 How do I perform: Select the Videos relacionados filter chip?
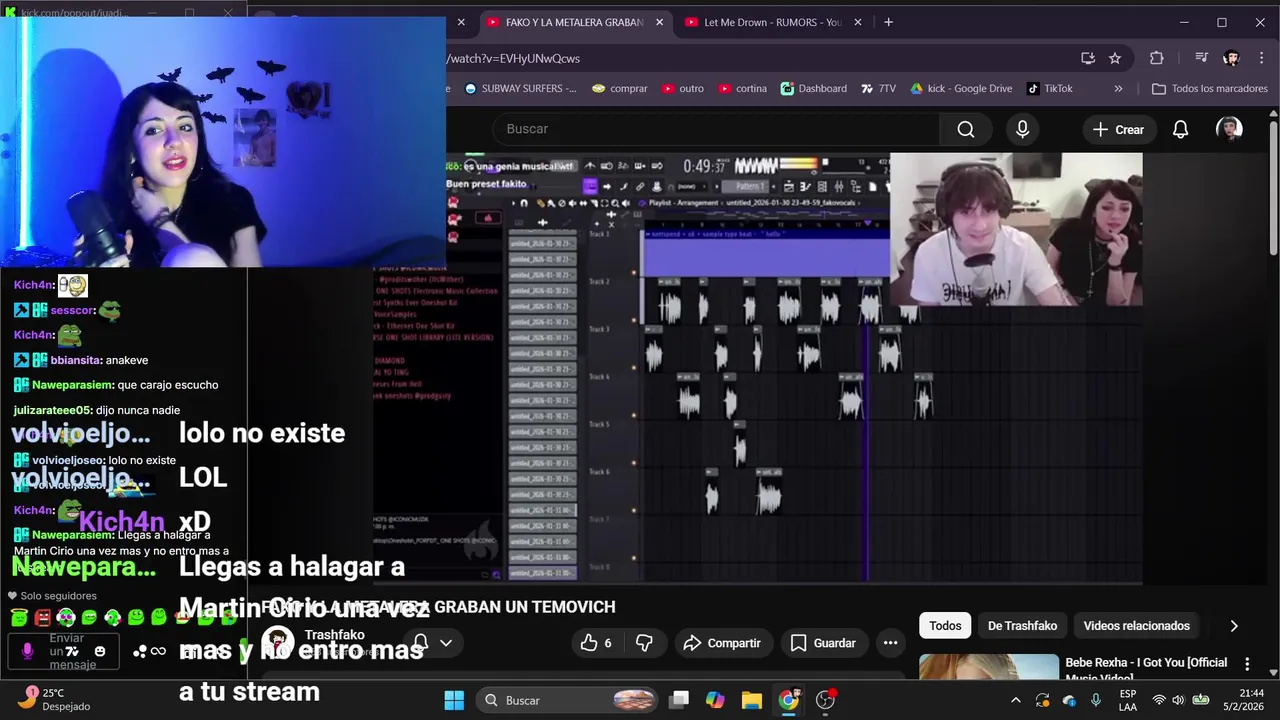point(1136,626)
